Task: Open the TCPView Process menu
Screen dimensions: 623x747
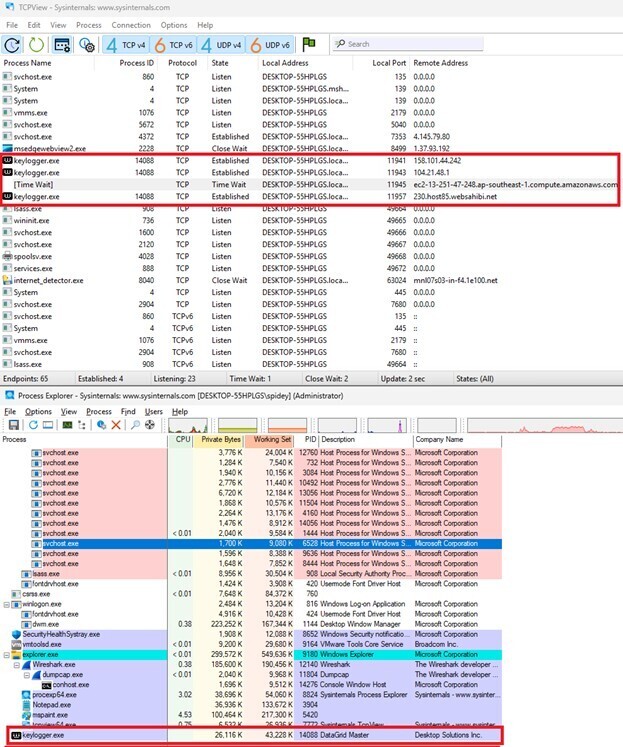Action: (89, 25)
